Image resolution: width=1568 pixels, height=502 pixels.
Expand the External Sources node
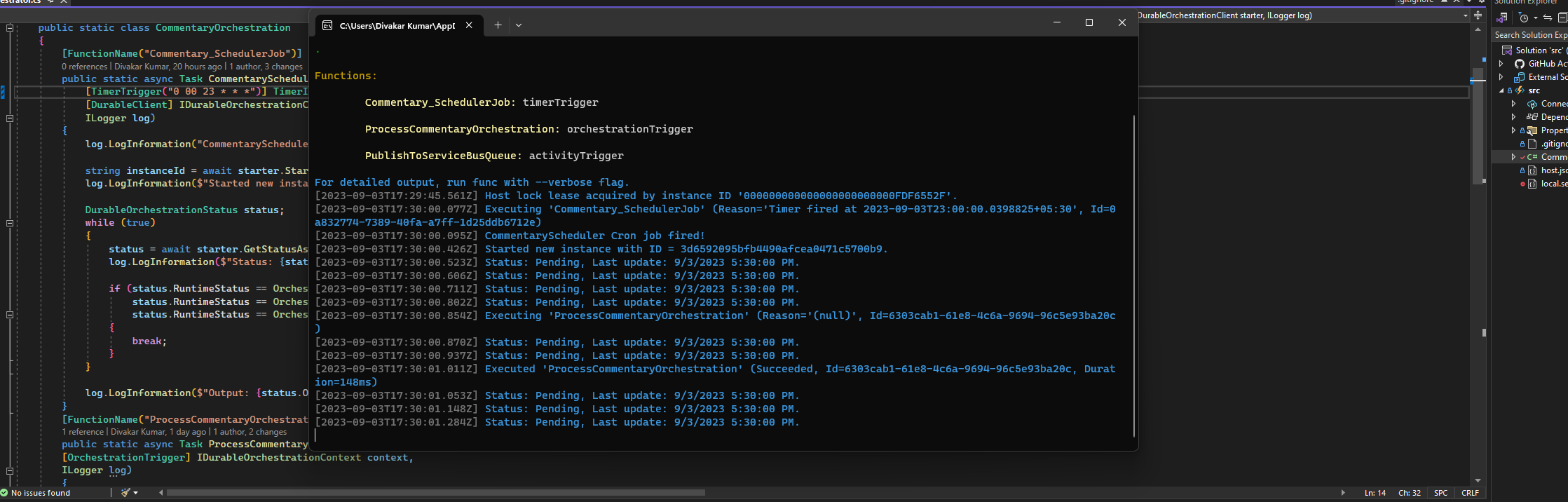click(x=1501, y=77)
